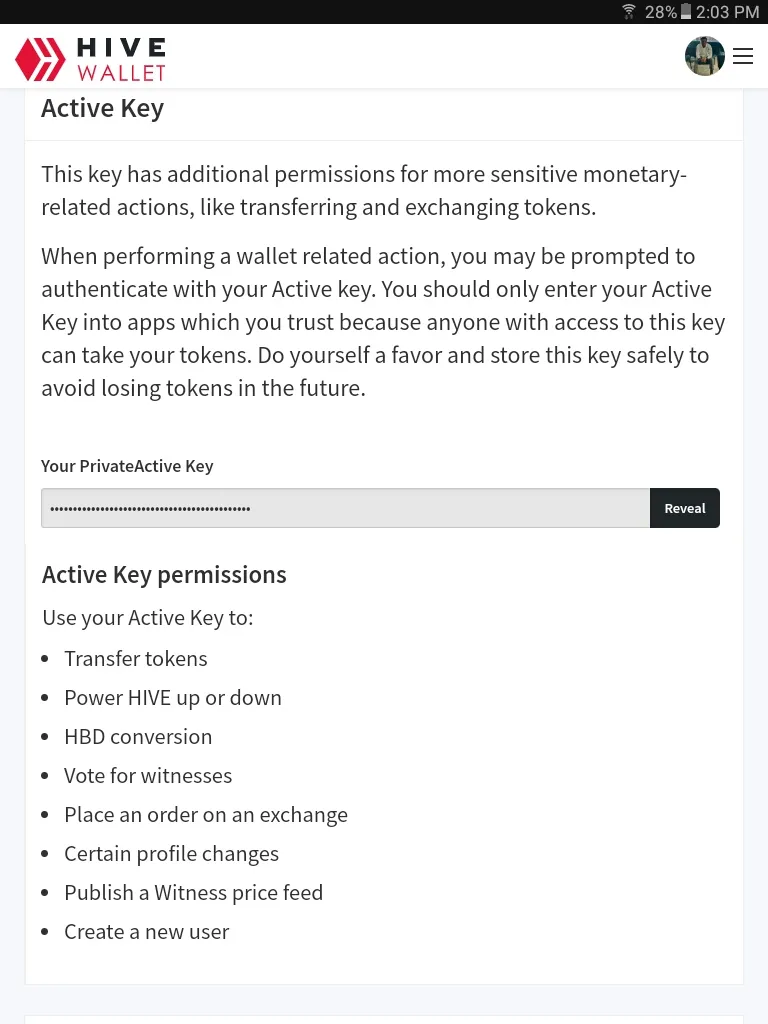The image size is (768, 1024).
Task: Select the Power HIVE up or down item
Action: pyautogui.click(x=173, y=697)
